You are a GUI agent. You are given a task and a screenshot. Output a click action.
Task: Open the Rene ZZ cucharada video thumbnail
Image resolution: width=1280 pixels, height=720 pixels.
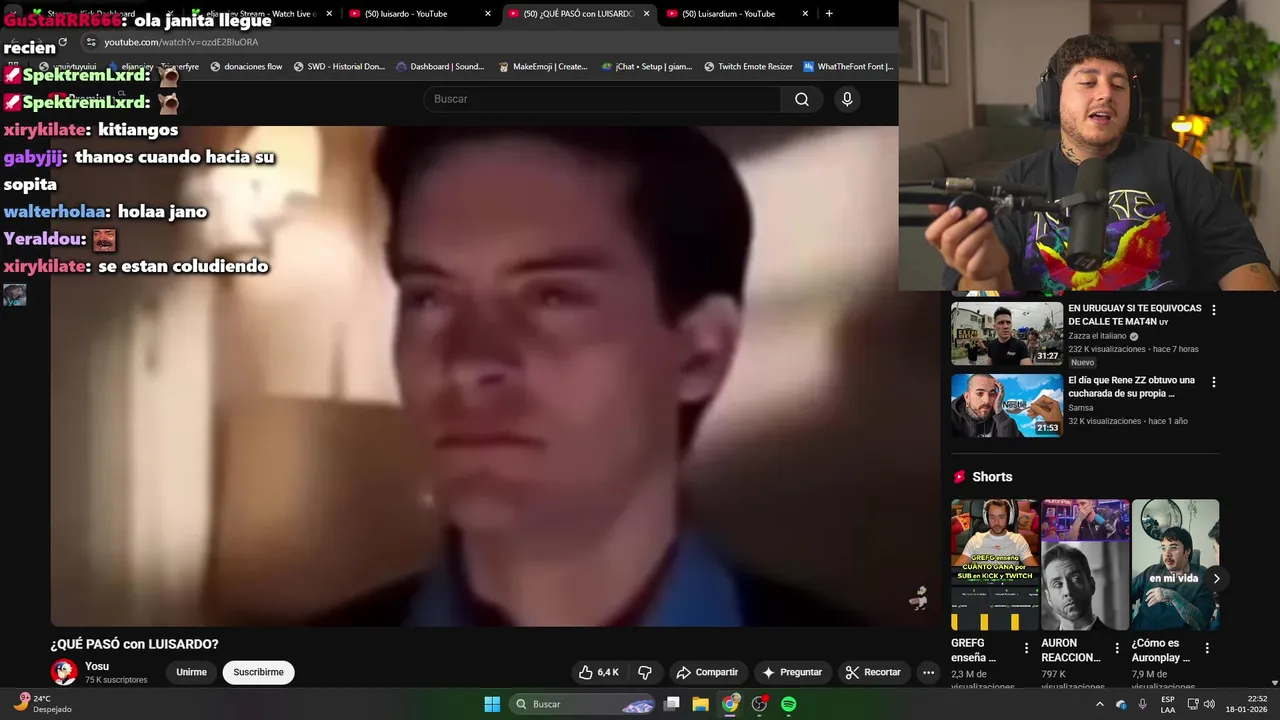1006,406
